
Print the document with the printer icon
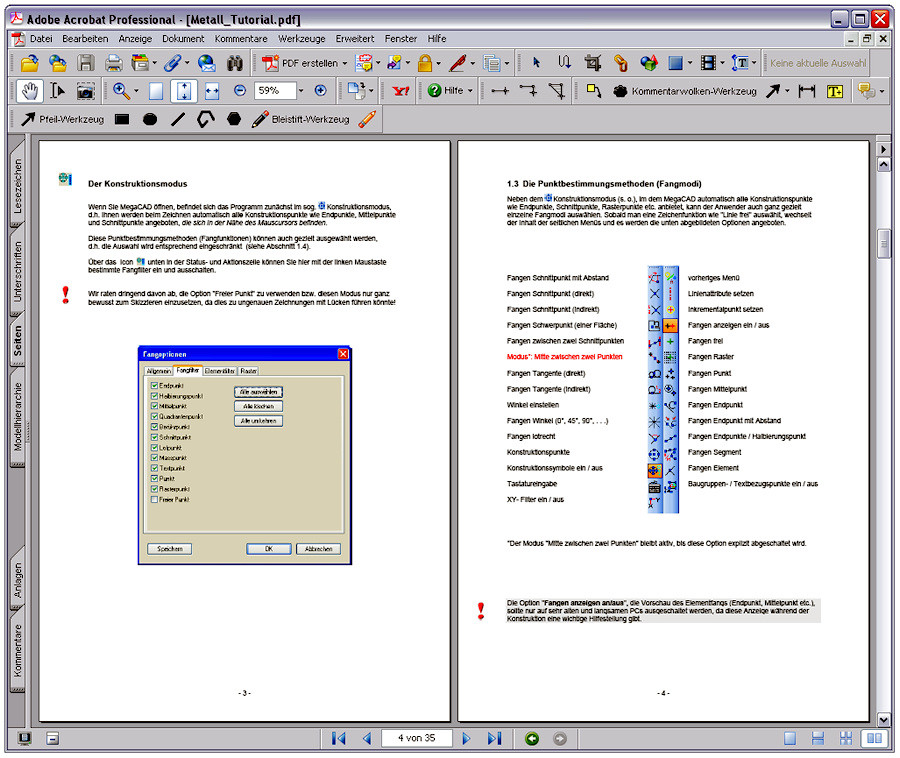(x=114, y=63)
